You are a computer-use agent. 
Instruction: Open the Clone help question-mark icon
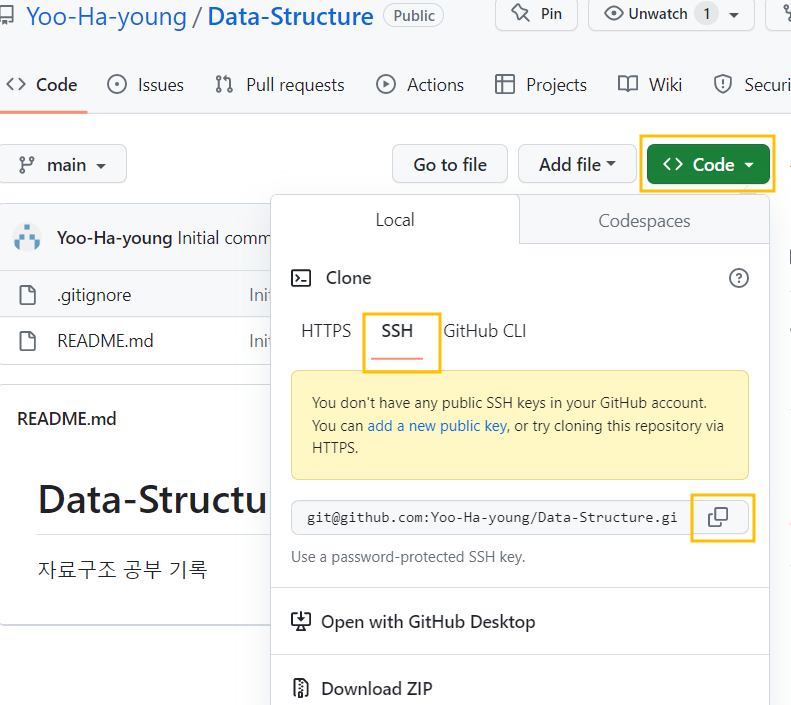pos(739,278)
